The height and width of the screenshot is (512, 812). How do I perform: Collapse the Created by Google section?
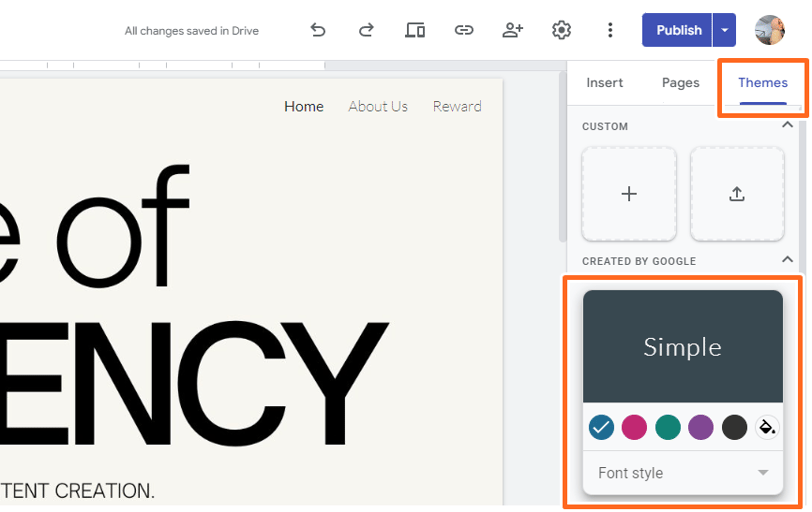pos(787,259)
